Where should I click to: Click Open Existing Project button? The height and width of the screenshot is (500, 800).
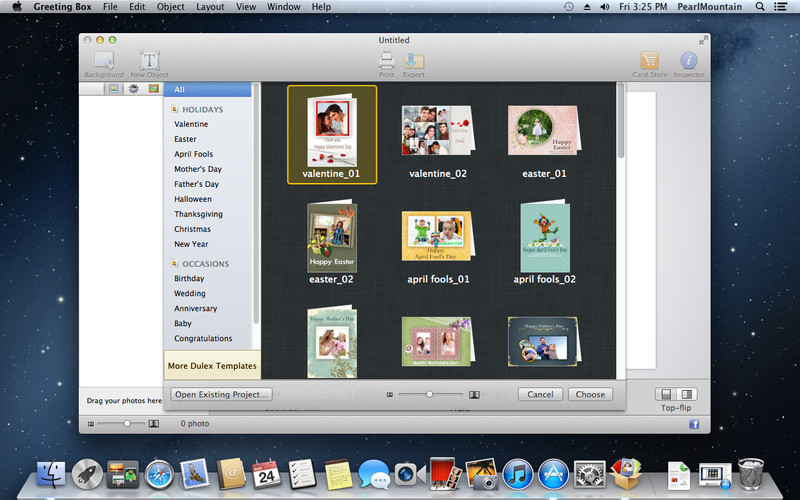click(221, 394)
